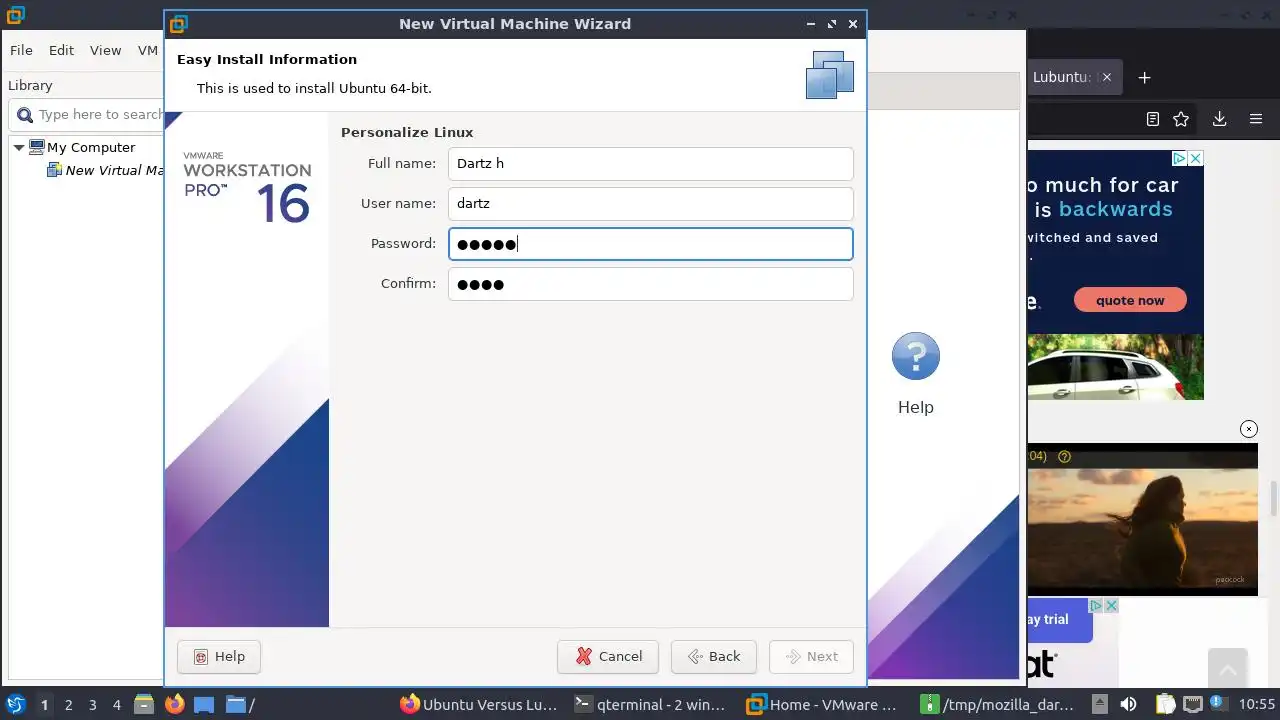This screenshot has width=1280, height=720.
Task: Click the VMware icon in wizard title bar
Action: pyautogui.click(x=178, y=24)
